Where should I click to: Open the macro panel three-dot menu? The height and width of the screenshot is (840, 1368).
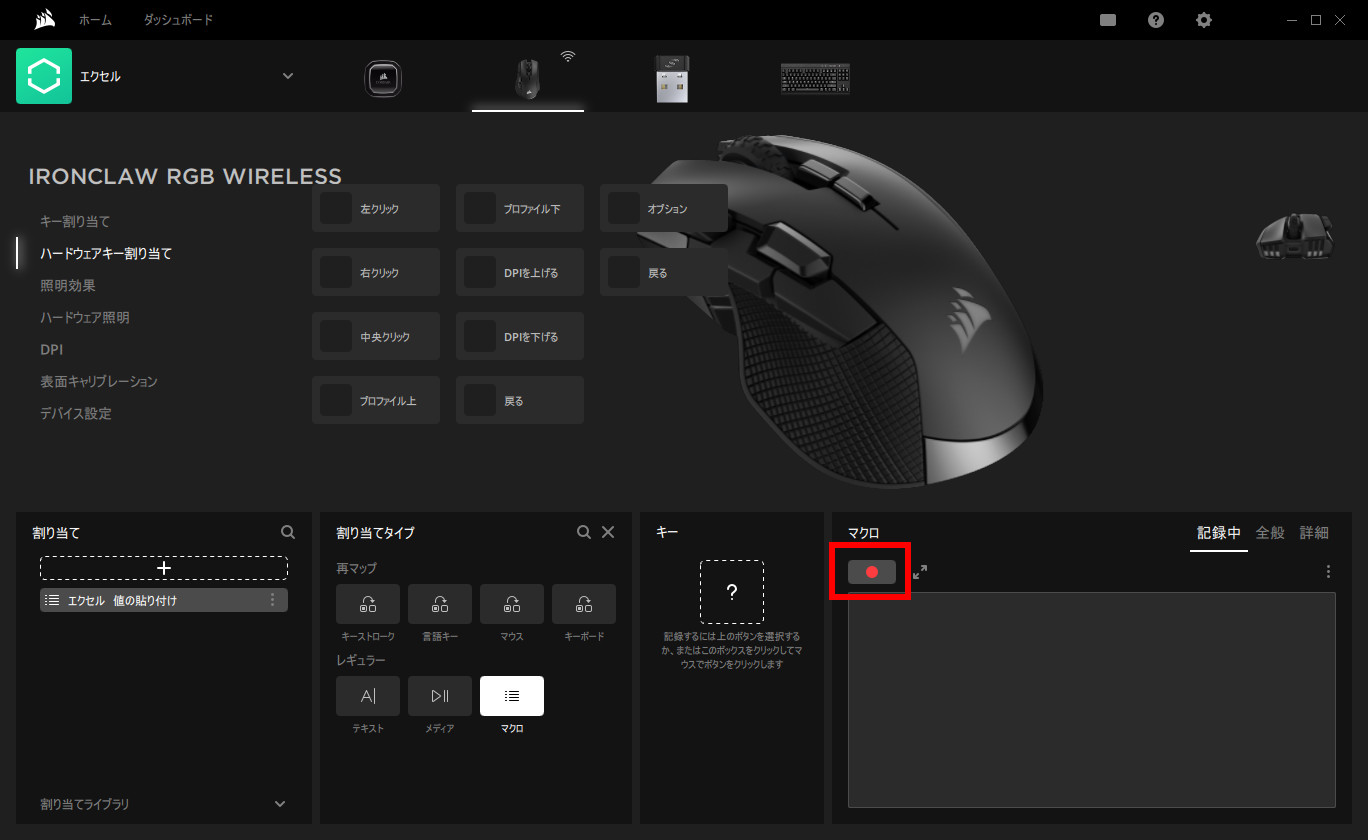(x=1328, y=572)
